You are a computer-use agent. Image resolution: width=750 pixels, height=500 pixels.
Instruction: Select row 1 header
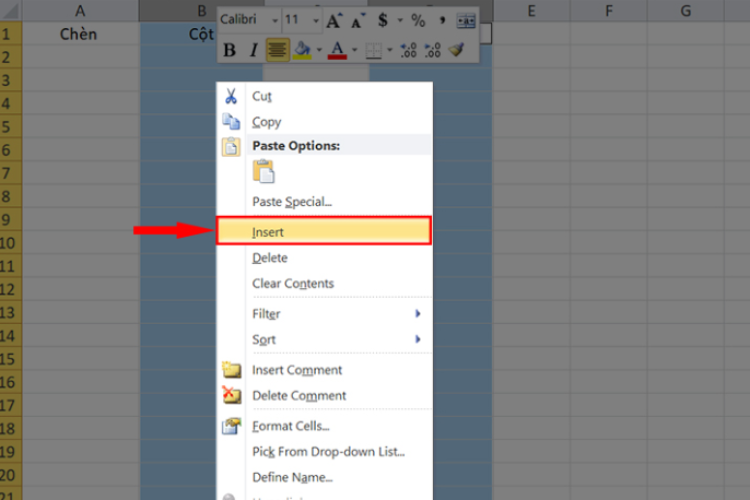11,34
